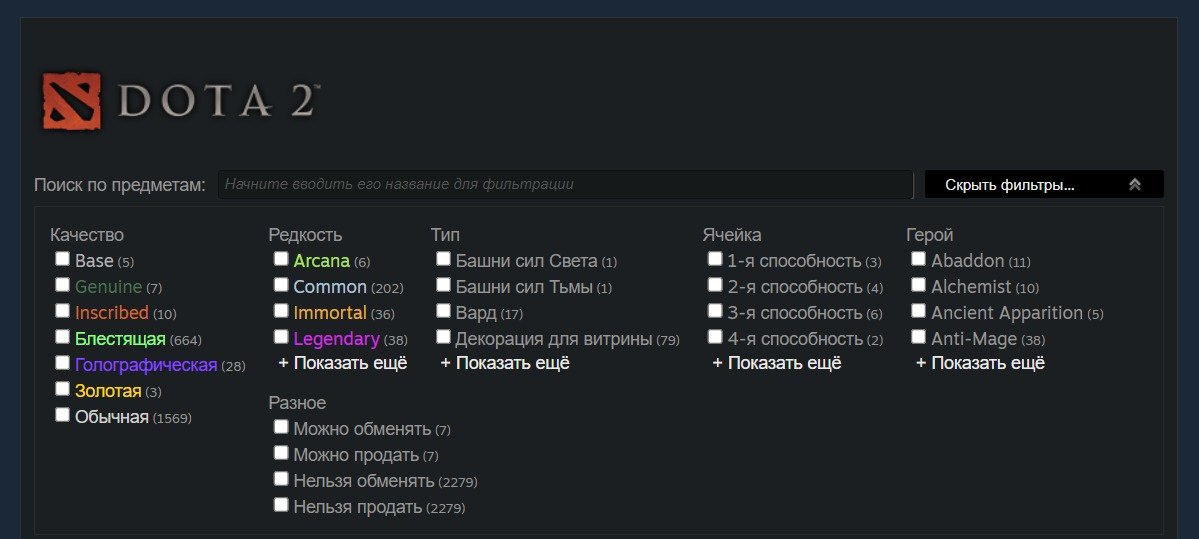Expand more options under Герой
The height and width of the screenshot is (539, 1199).
click(x=980, y=363)
